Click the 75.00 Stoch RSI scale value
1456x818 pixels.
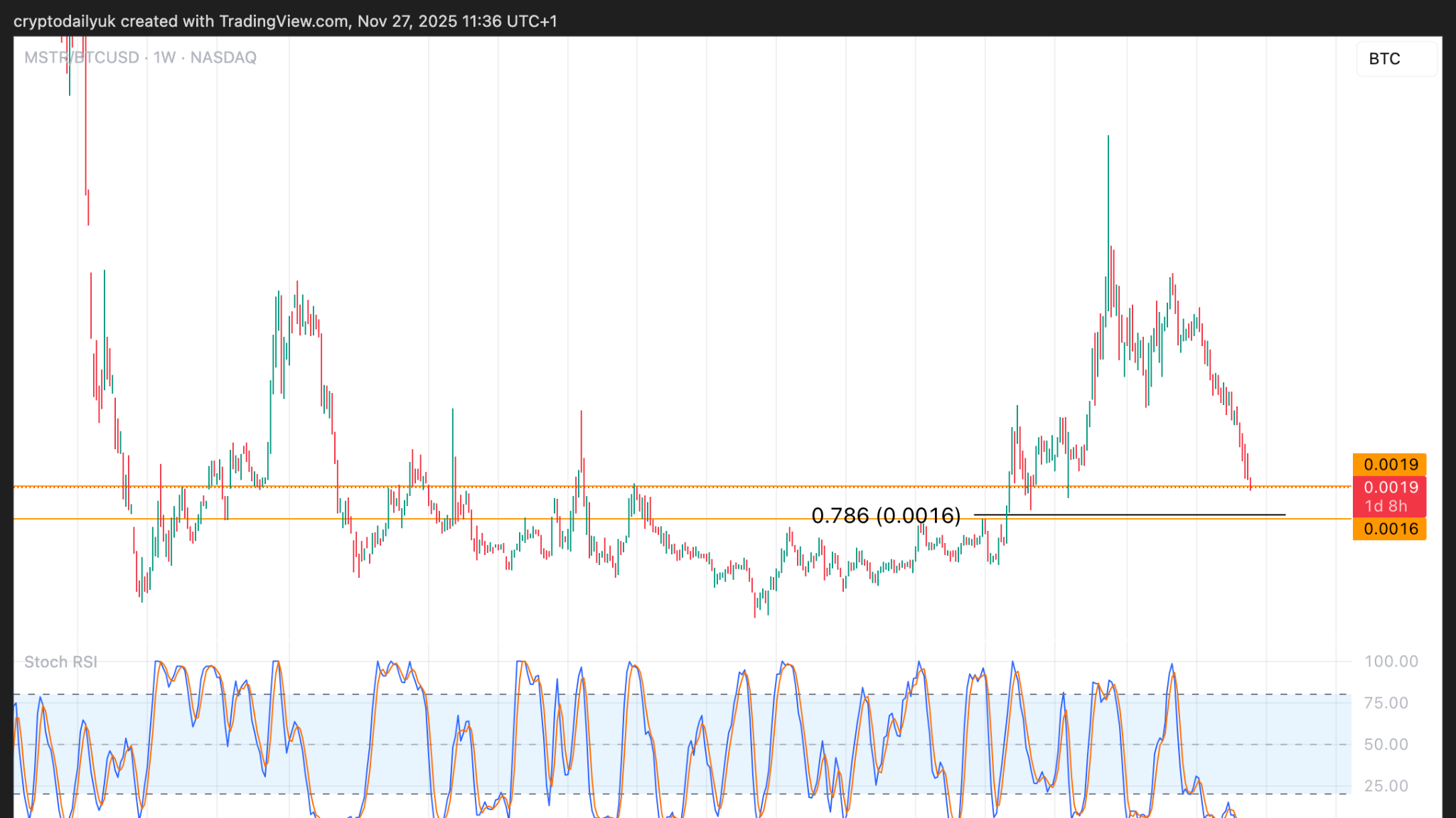tap(1386, 703)
